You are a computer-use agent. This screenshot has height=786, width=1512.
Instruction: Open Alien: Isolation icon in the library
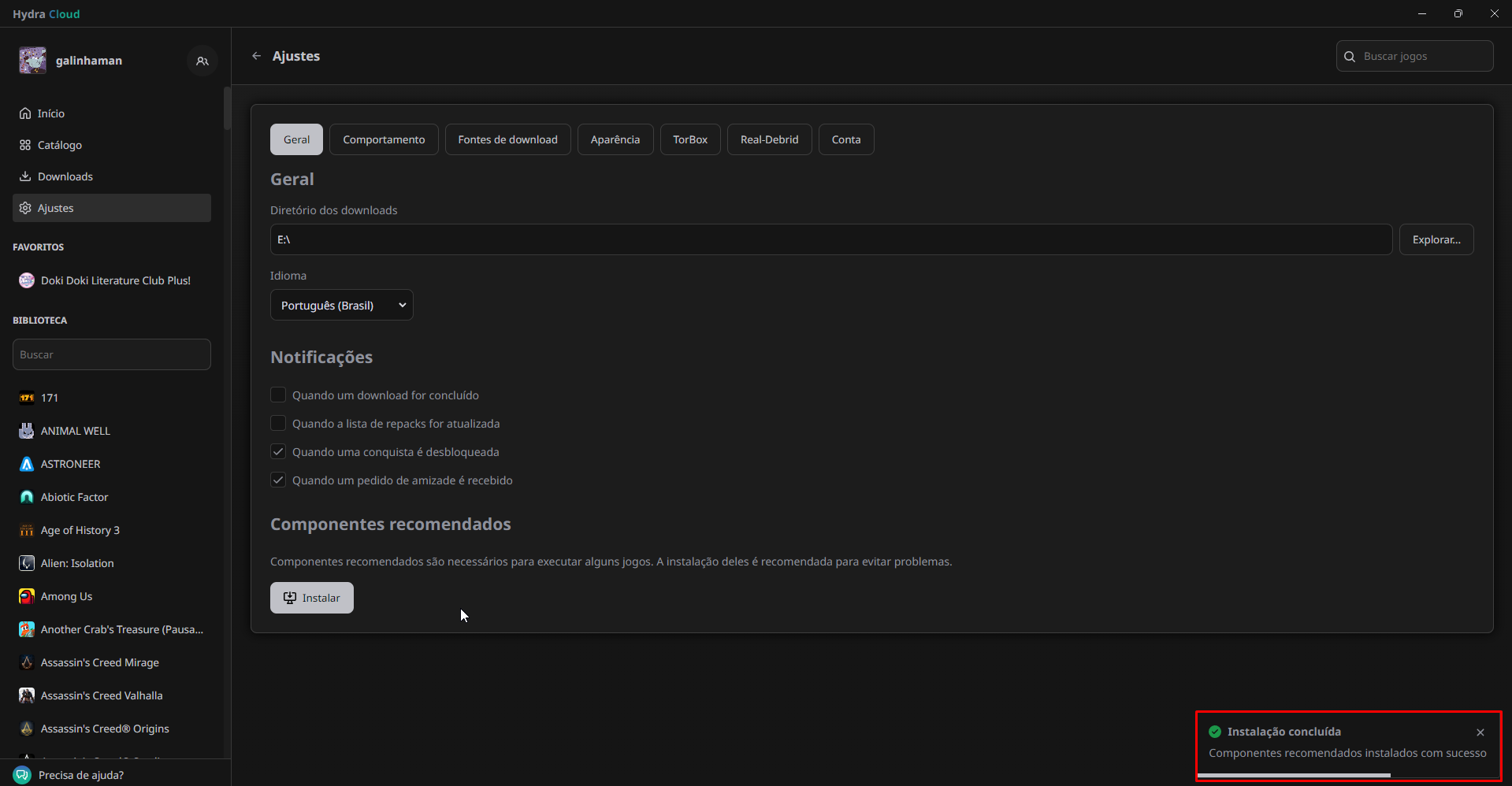click(x=27, y=563)
